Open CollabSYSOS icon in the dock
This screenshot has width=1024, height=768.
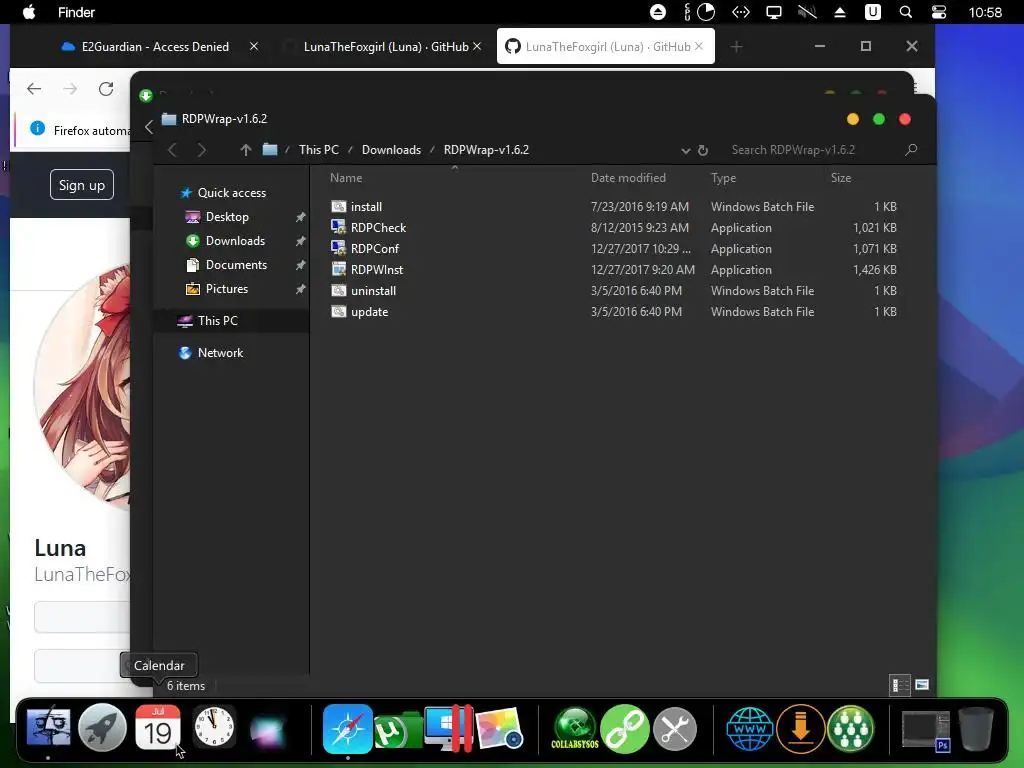575,728
